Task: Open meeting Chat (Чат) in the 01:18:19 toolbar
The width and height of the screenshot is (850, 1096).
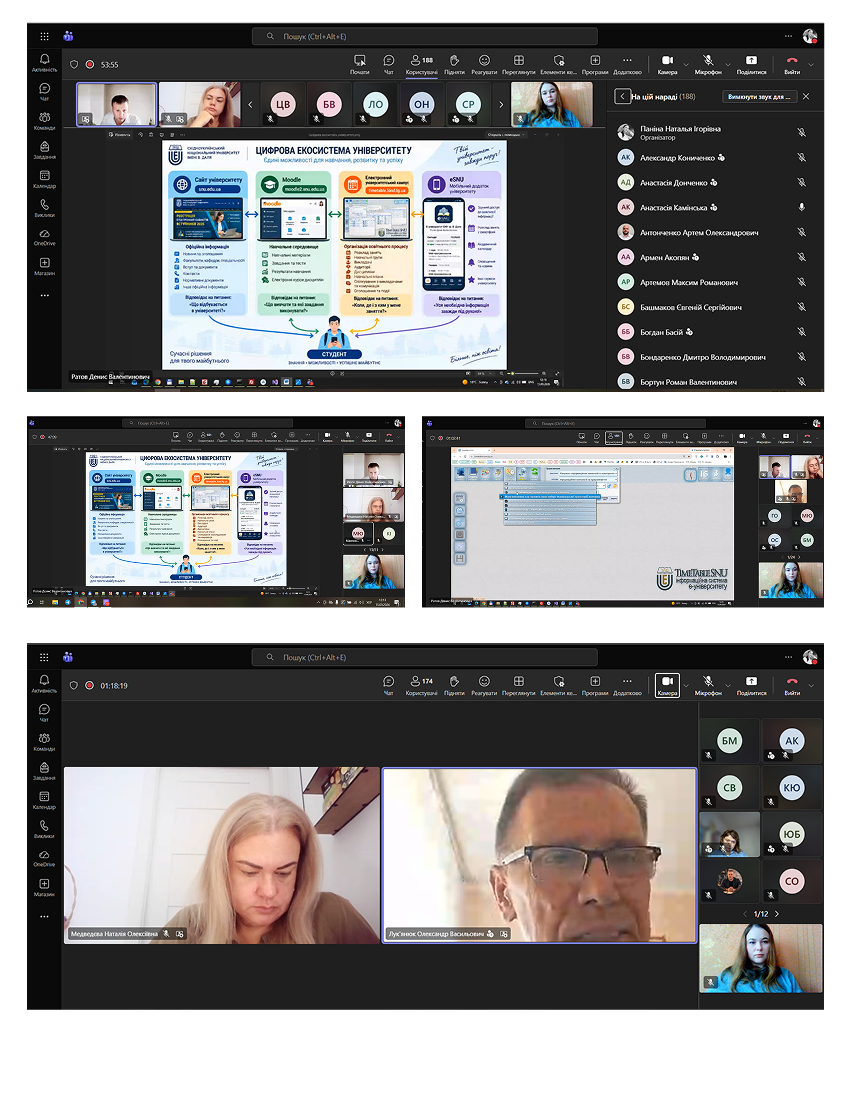Action: [x=389, y=685]
